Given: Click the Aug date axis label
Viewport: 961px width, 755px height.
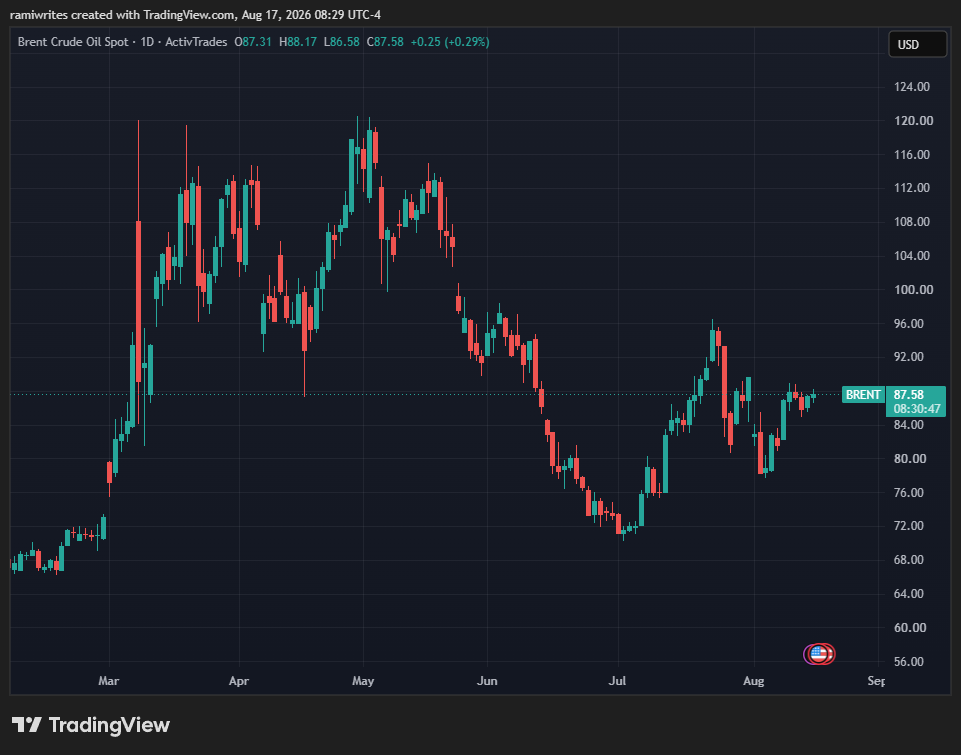Looking at the screenshot, I should click(753, 681).
